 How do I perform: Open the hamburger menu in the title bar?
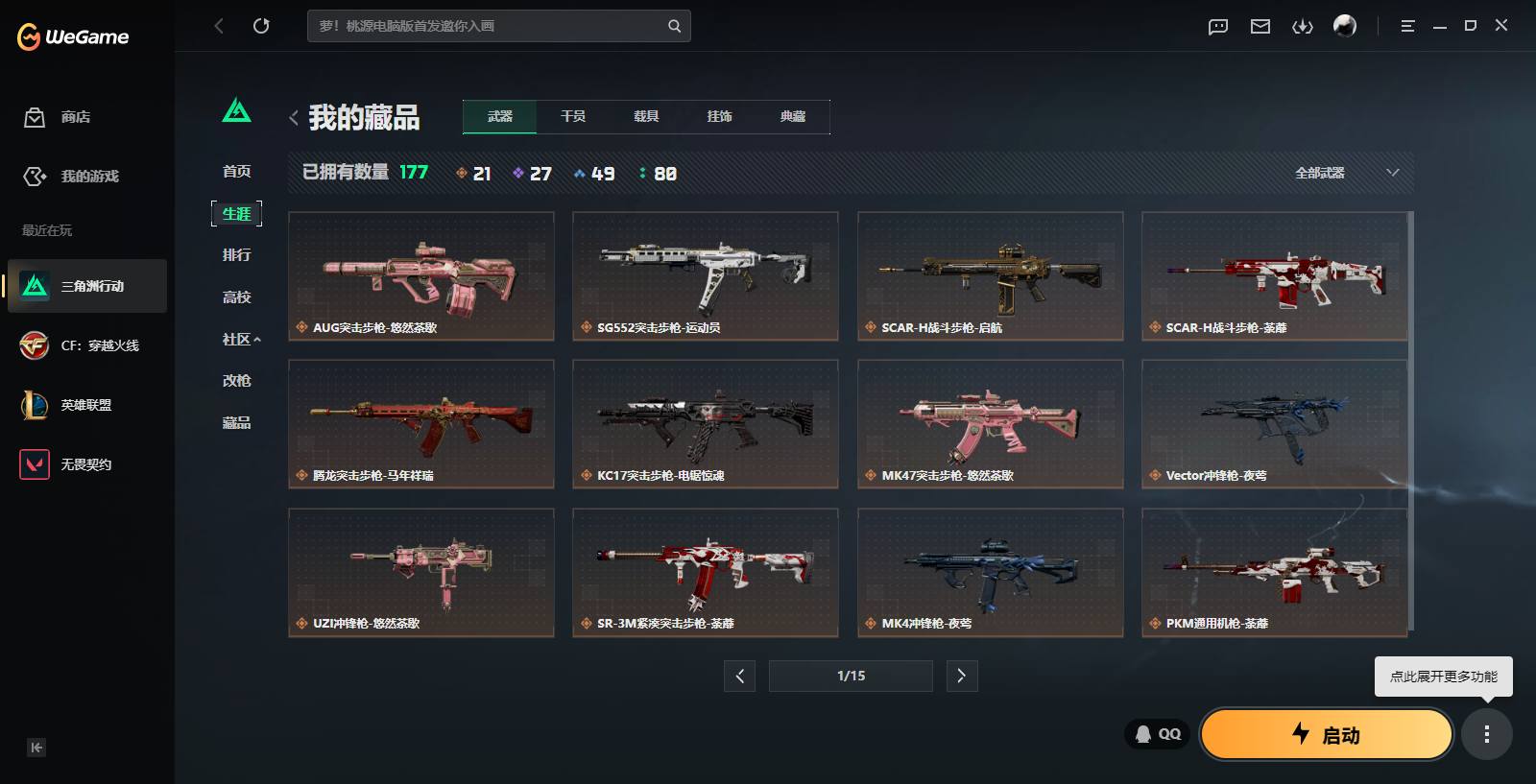coord(1407,26)
